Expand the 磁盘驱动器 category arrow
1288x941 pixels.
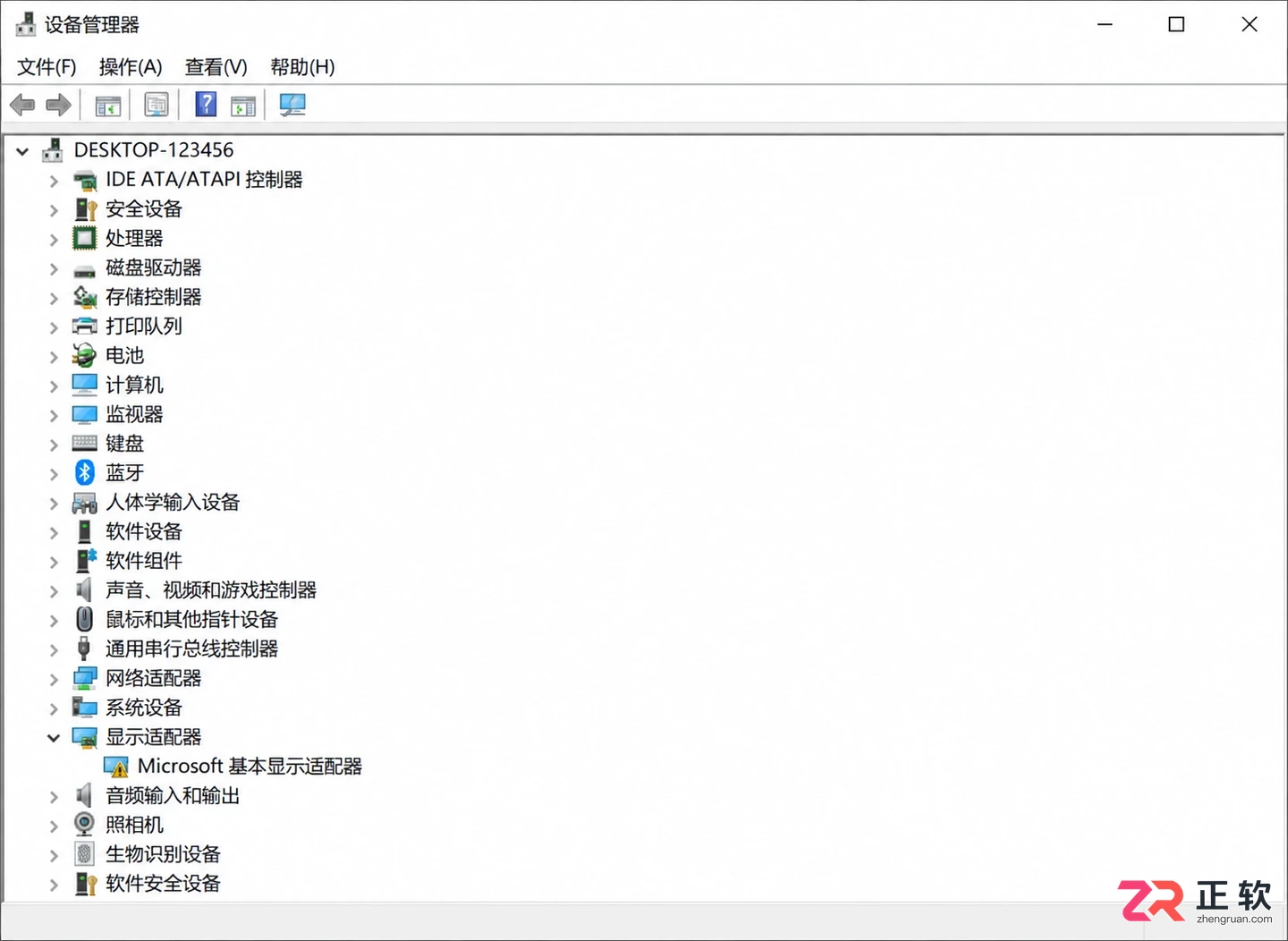pyautogui.click(x=54, y=268)
